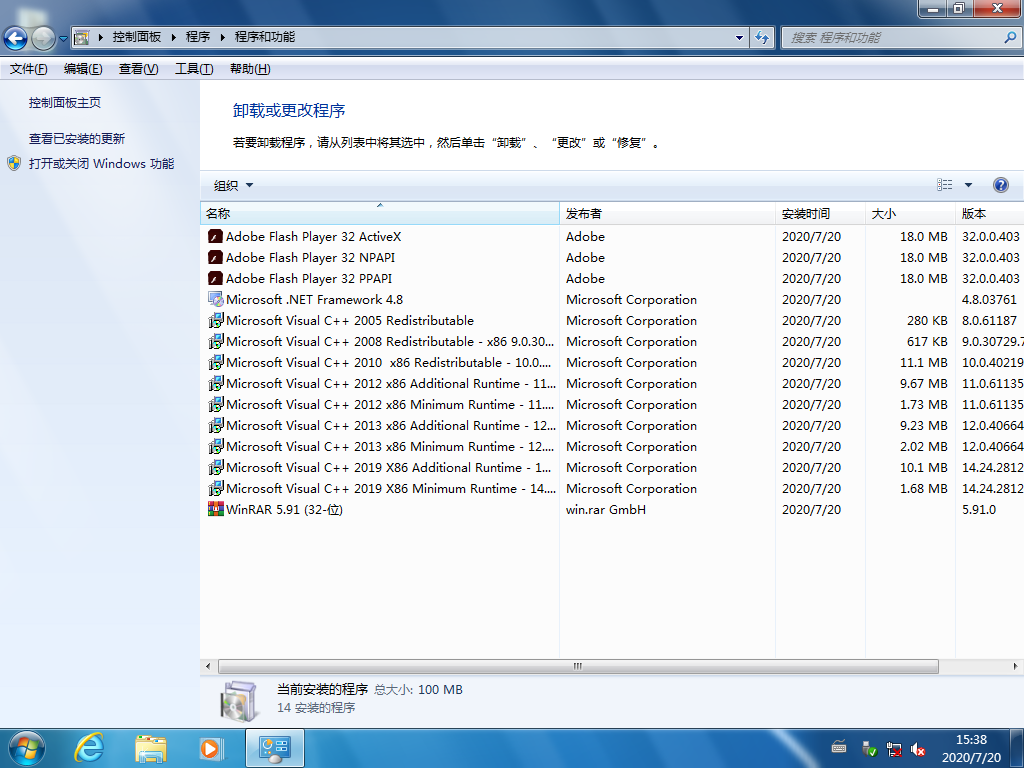The width and height of the screenshot is (1024, 768).
Task: Click the scroll left arrow
Action: coord(208,666)
